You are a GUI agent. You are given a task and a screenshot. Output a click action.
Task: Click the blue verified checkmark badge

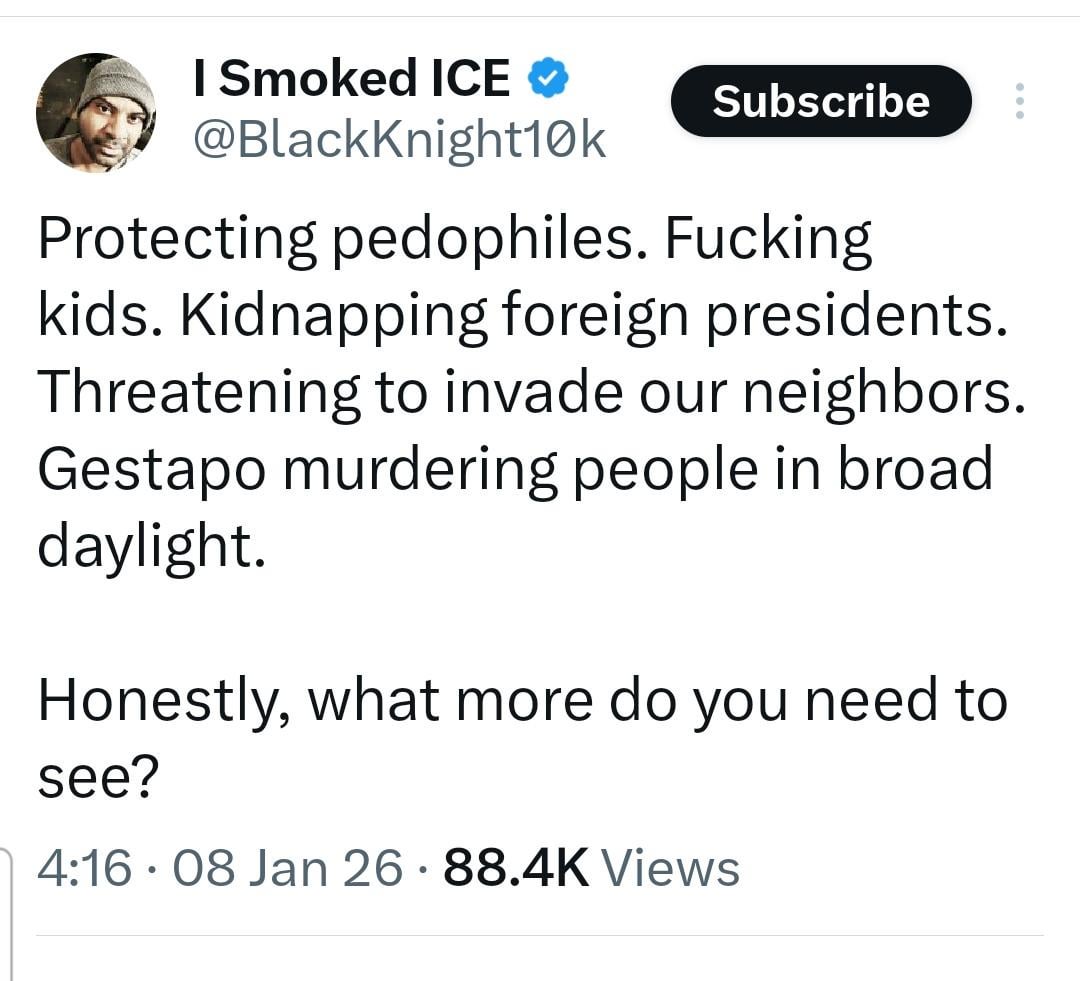point(548,78)
